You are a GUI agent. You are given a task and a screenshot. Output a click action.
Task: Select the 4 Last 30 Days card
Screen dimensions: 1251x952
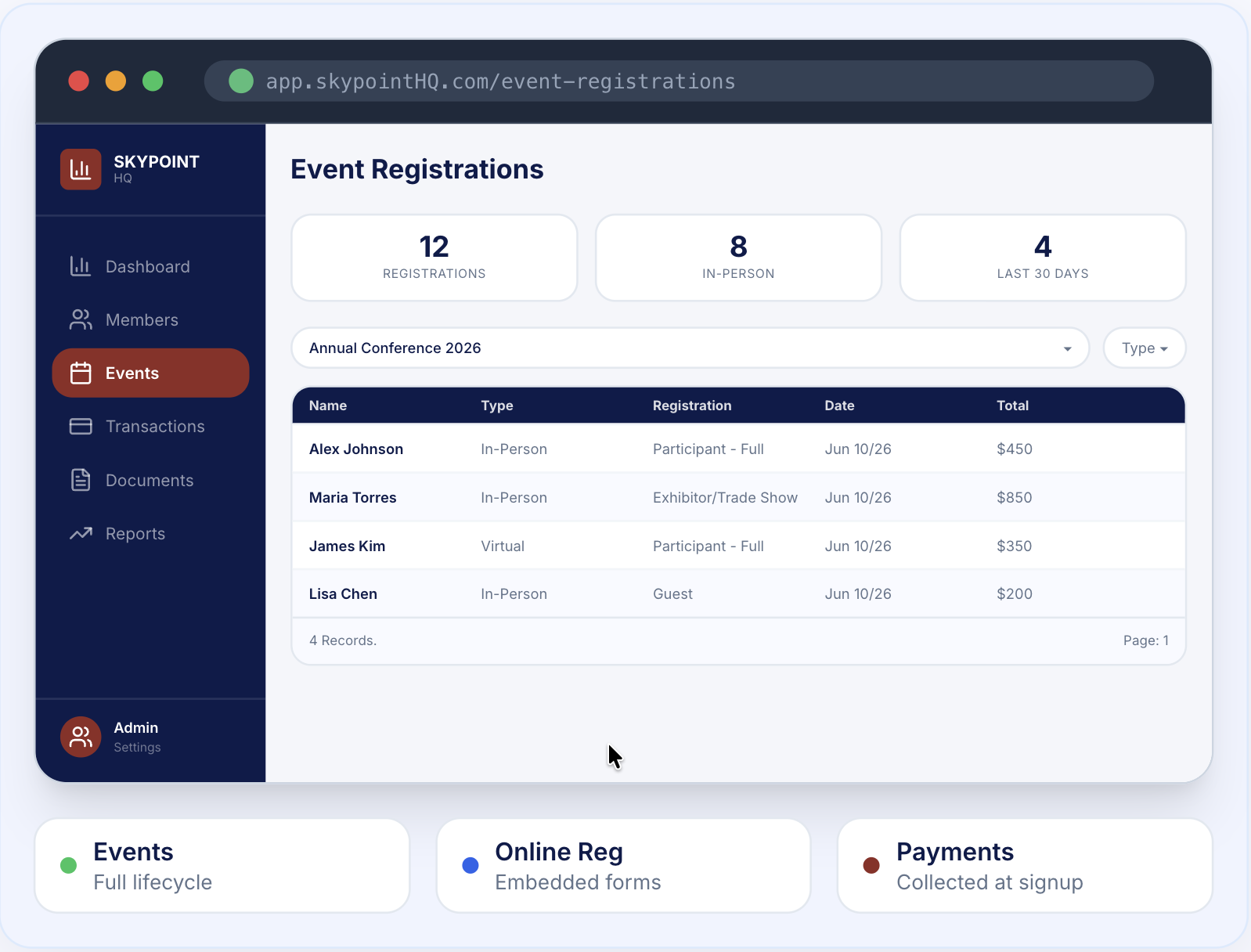pyautogui.click(x=1043, y=258)
